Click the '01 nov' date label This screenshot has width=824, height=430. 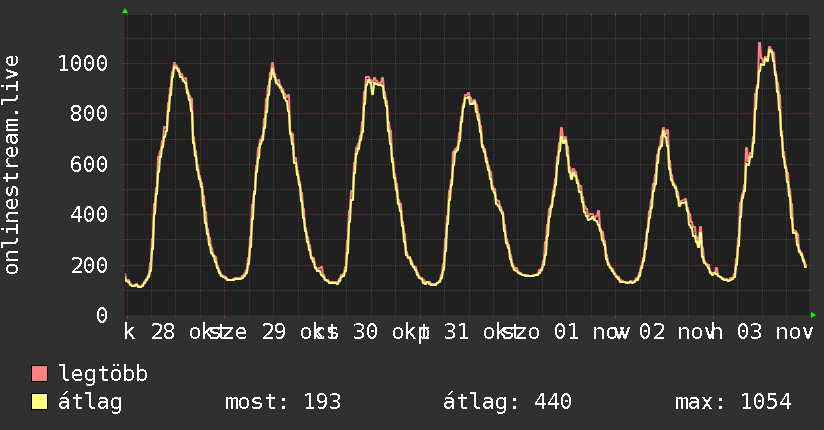(x=590, y=332)
